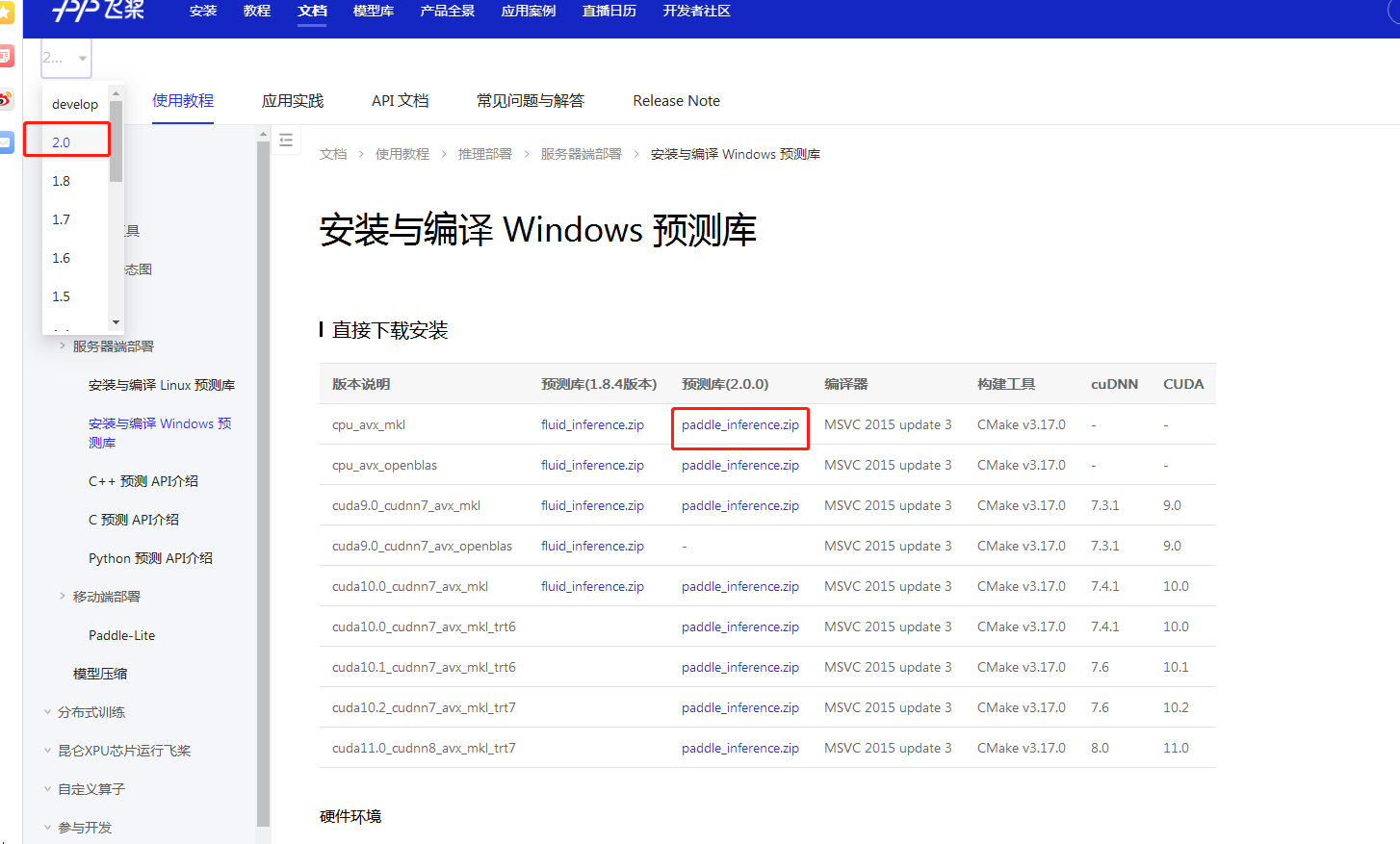Click 使用教程 breadcrumb link
Image resolution: width=1400 pixels, height=844 pixels.
402,154
